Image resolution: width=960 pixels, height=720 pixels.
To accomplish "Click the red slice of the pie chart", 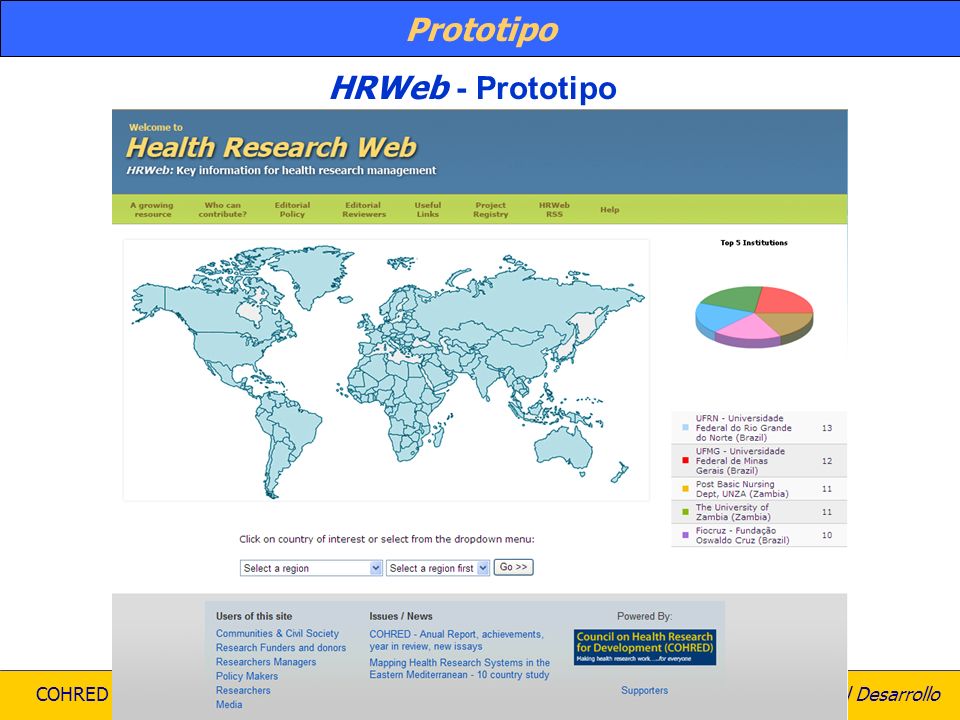I will 785,301.
